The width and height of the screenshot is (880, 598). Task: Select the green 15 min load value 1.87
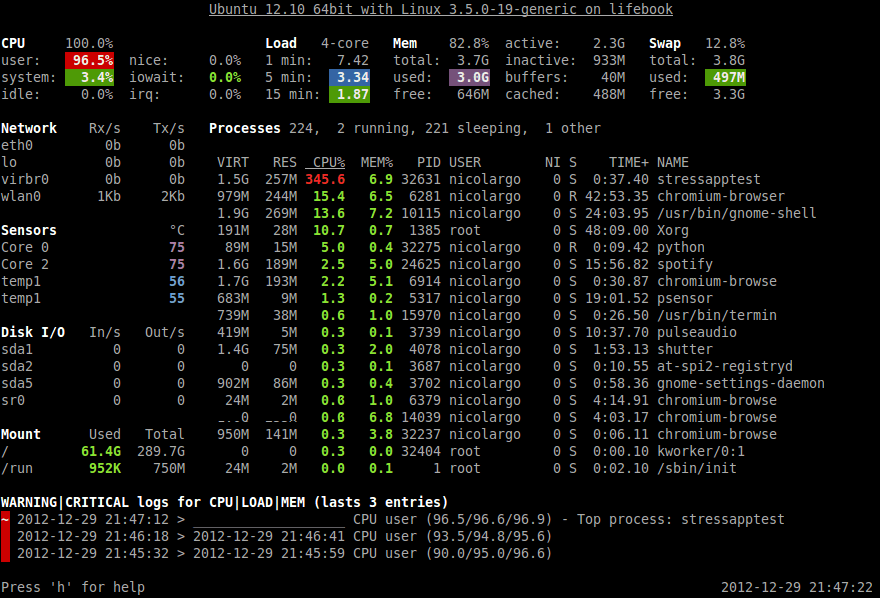click(349, 94)
